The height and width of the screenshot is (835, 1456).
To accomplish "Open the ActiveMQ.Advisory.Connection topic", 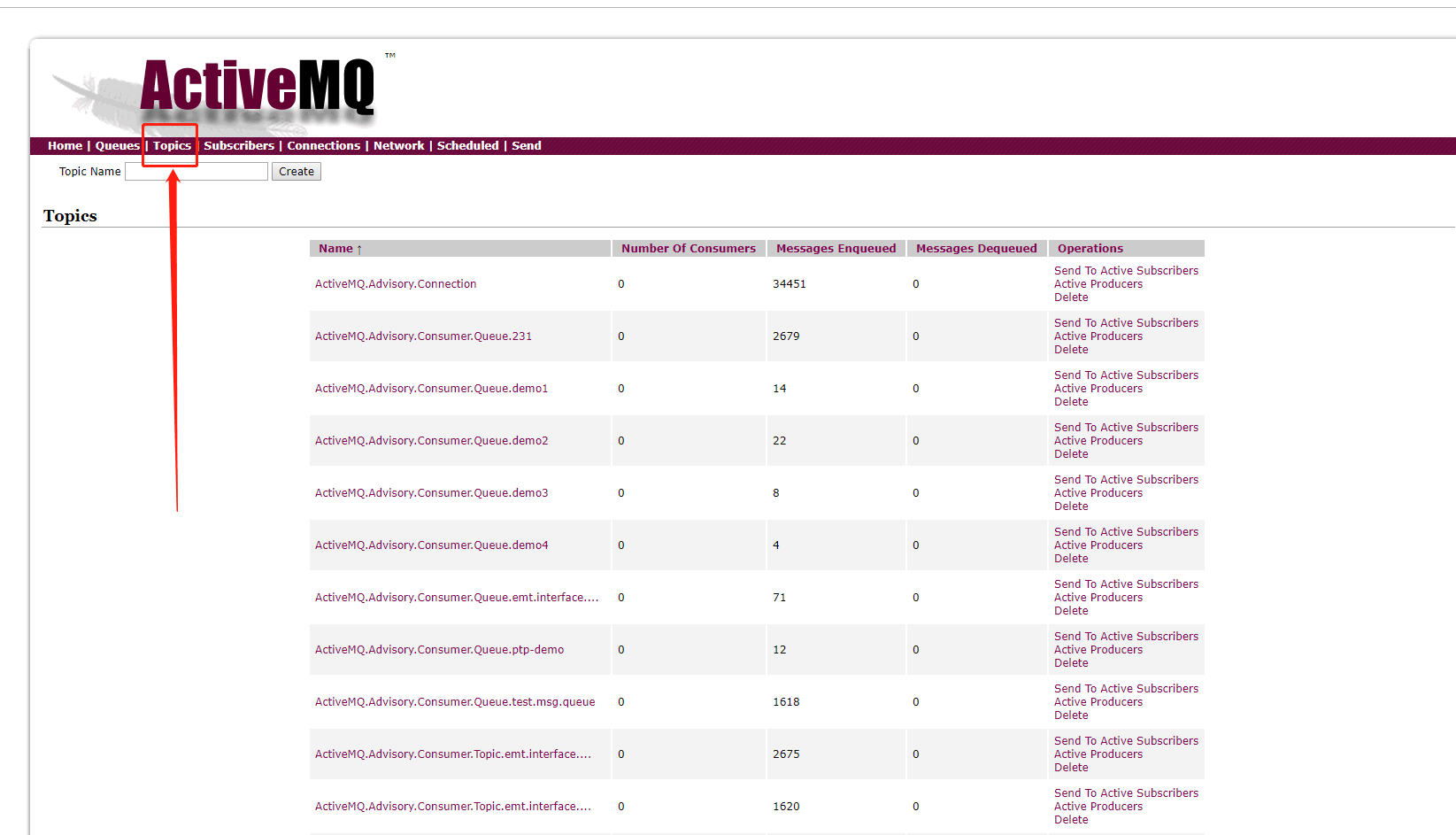I will pyautogui.click(x=395, y=283).
